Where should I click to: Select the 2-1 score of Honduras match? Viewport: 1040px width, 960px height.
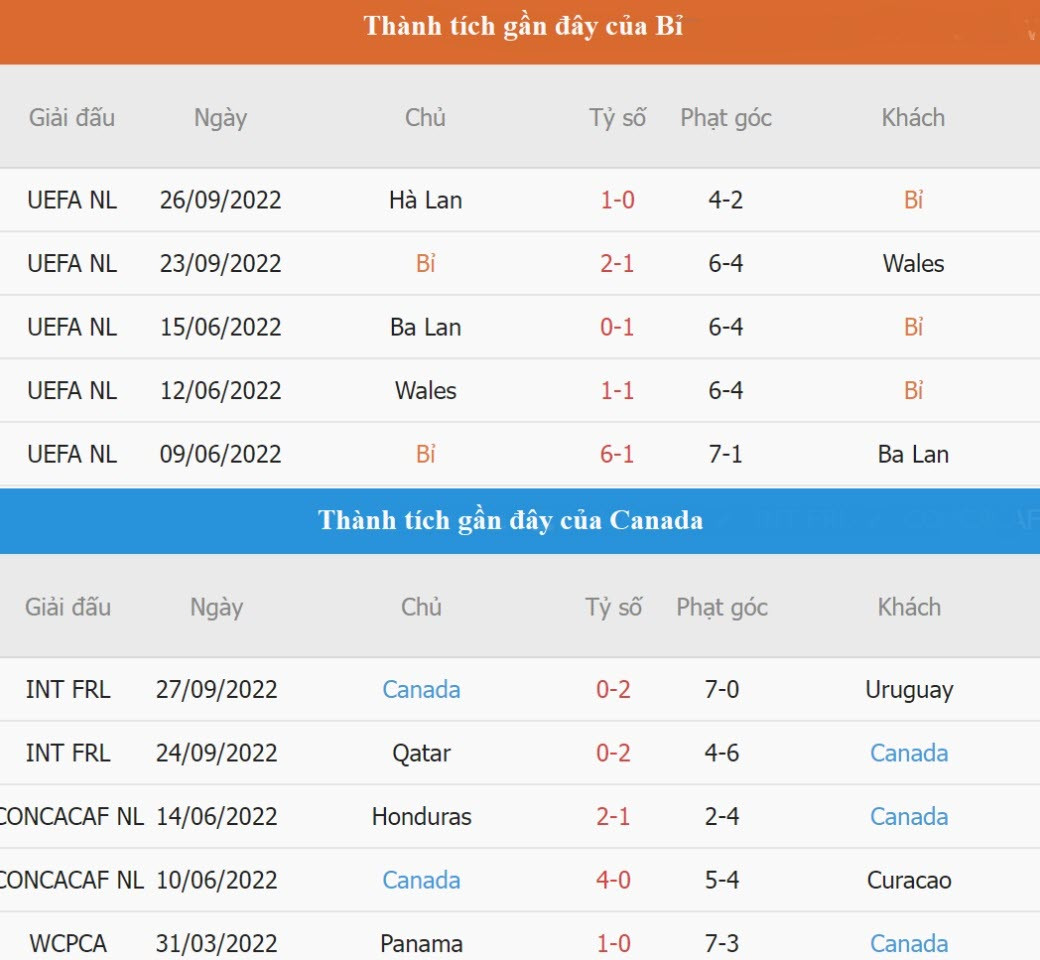click(613, 817)
